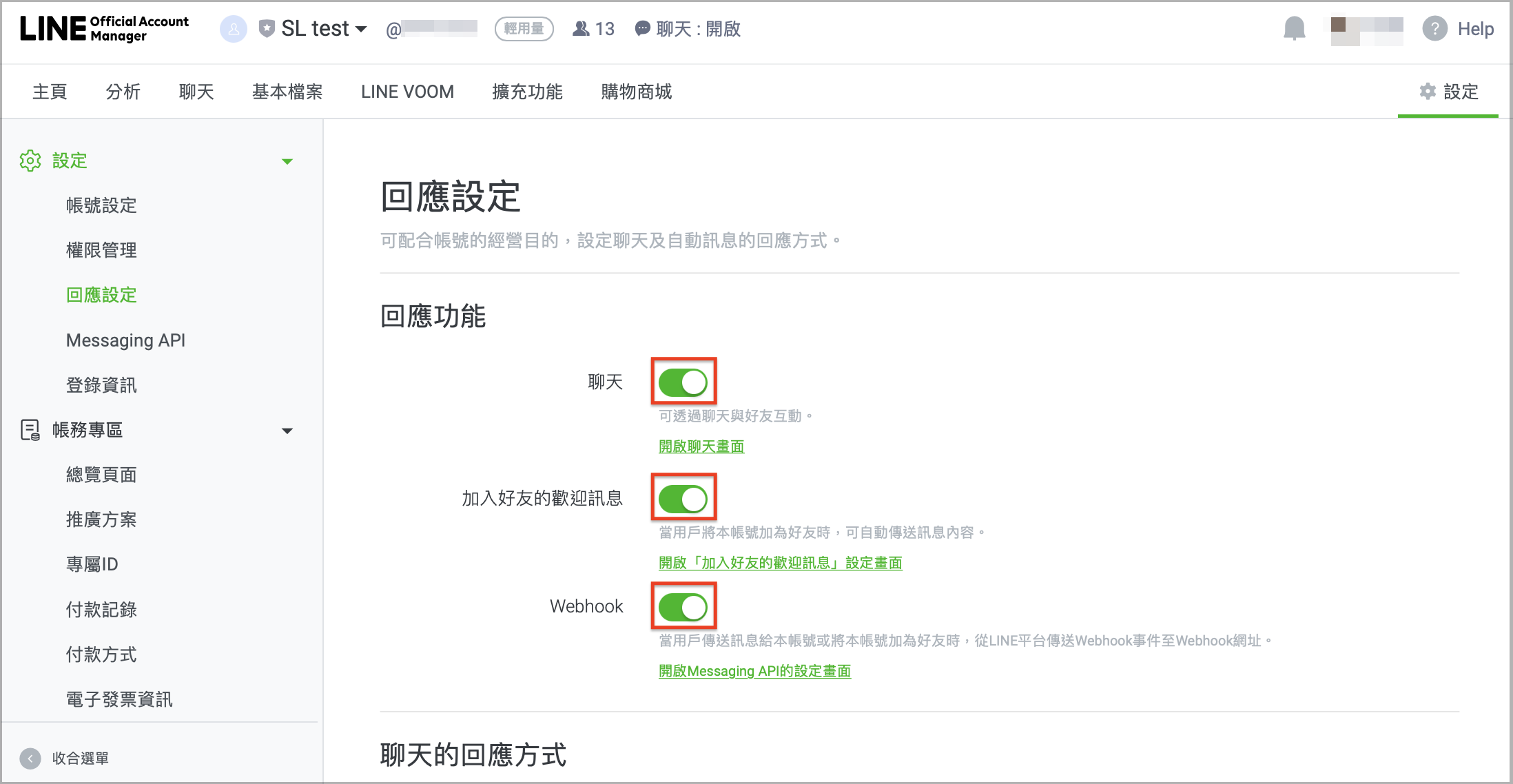Open the 擴充功能 tab
The width and height of the screenshot is (1513, 784).
pos(528,92)
